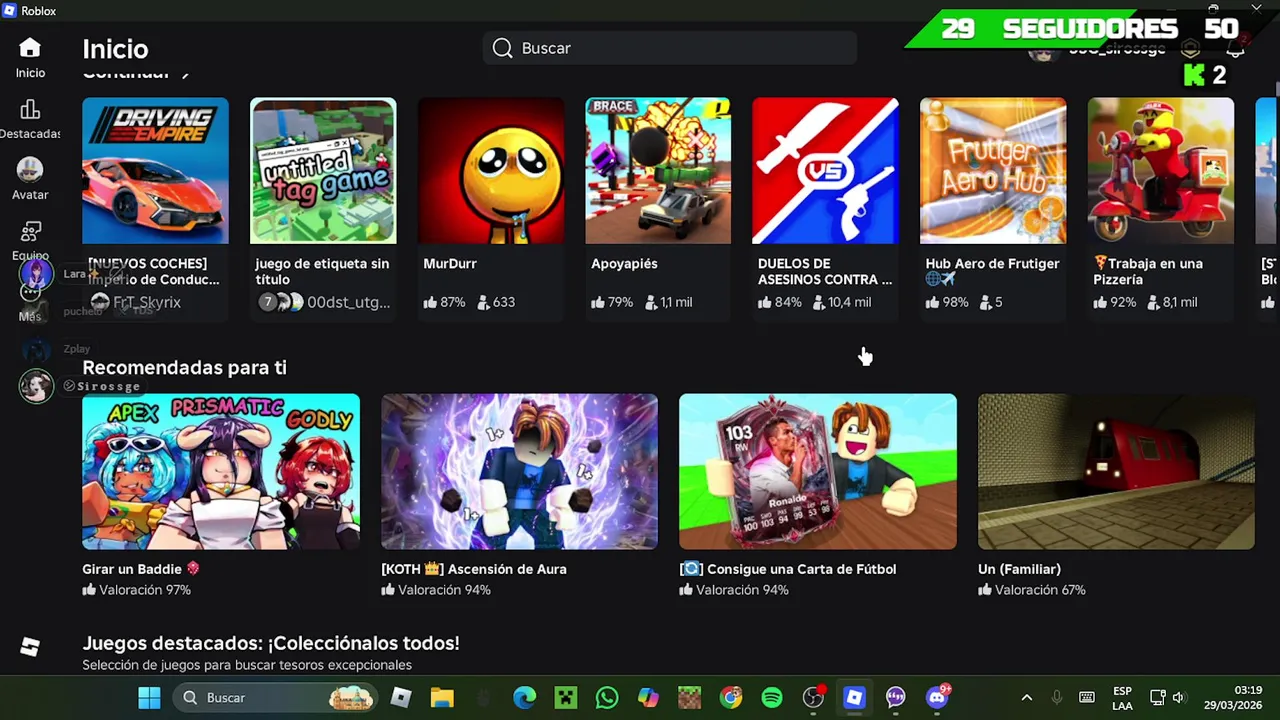Switch to Roblox app in taskbar
Screen dimensions: 1280x720
point(855,698)
